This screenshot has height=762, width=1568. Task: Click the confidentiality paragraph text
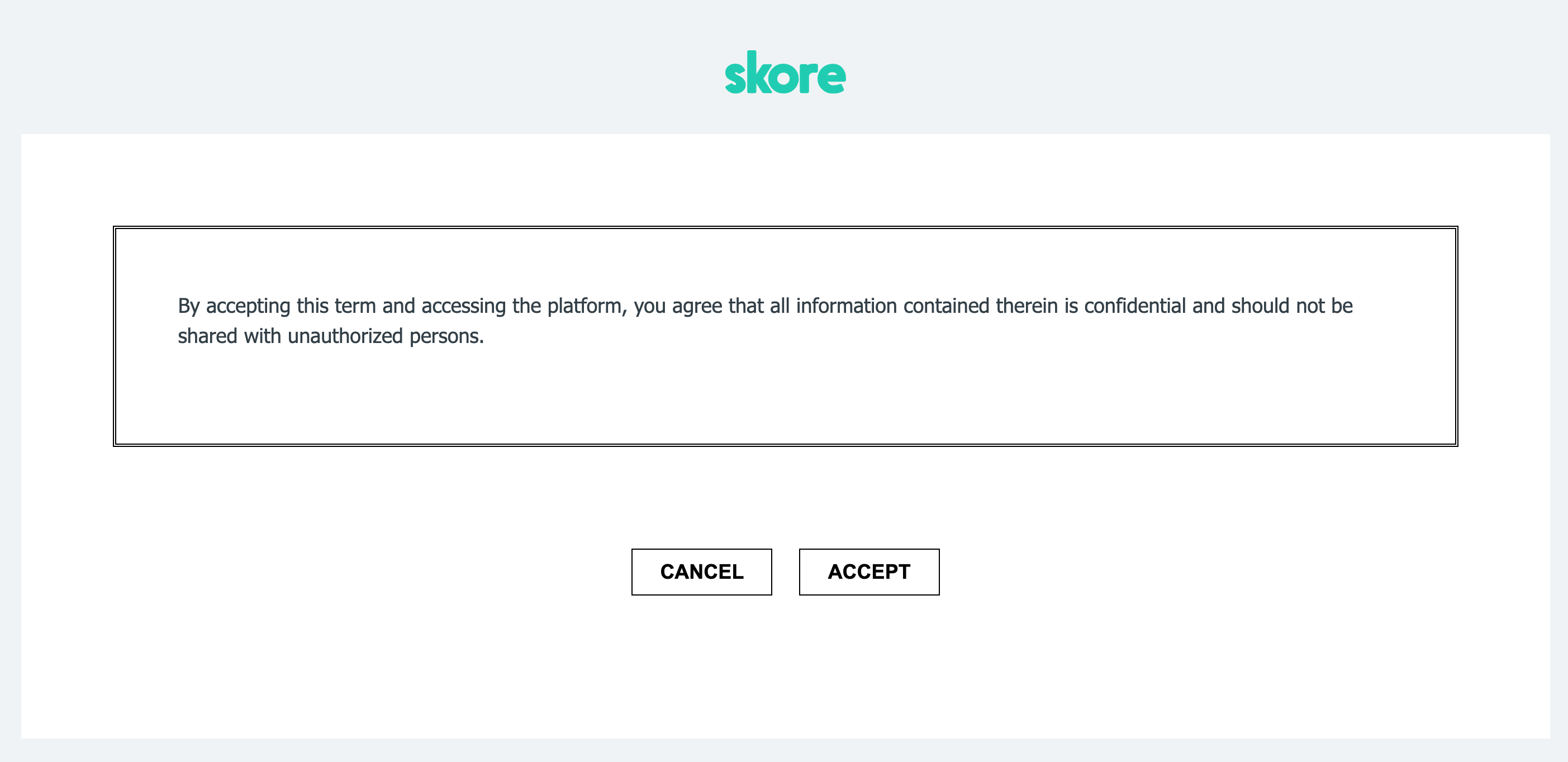coord(765,321)
